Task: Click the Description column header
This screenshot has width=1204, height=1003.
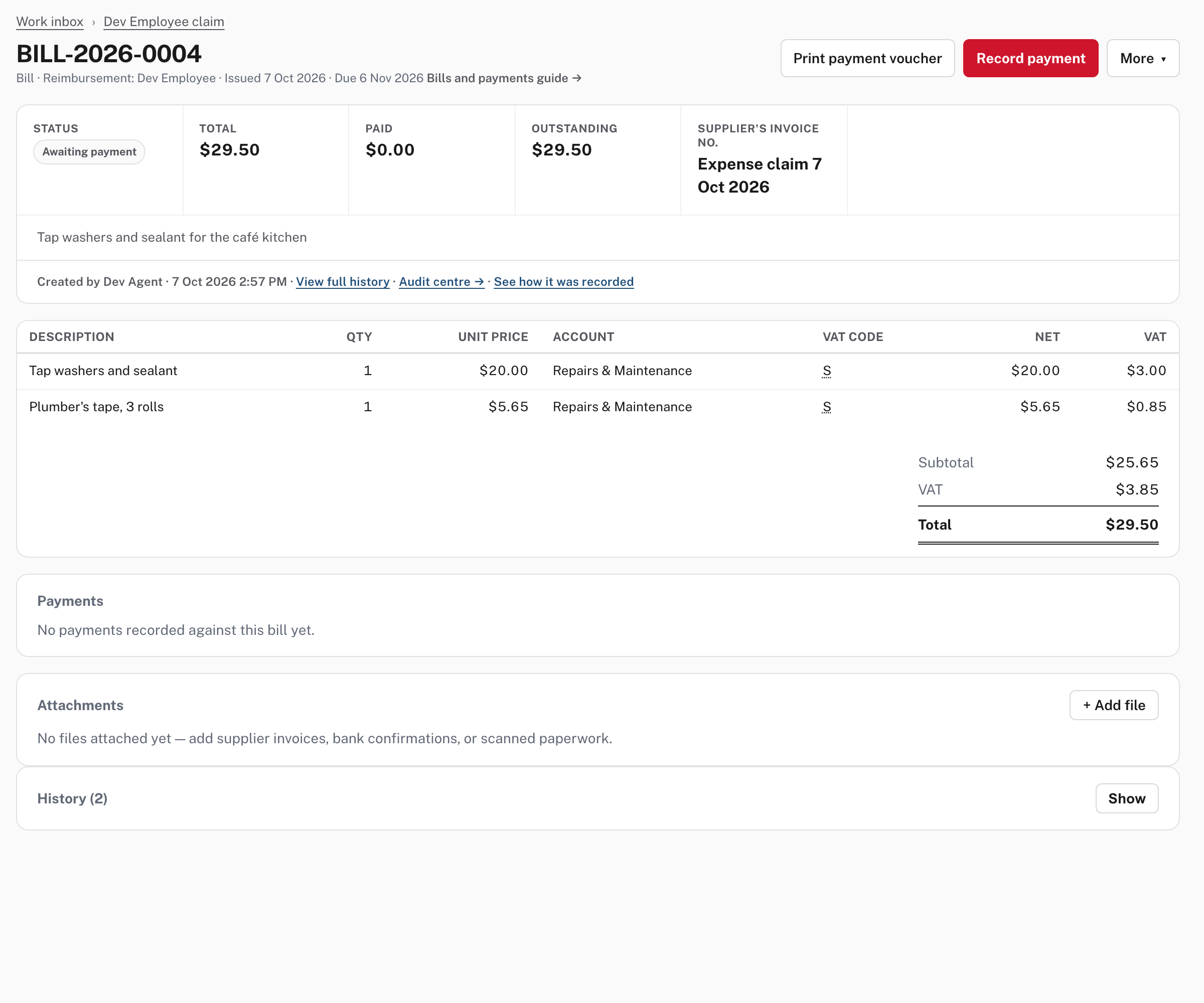Action: [72, 337]
